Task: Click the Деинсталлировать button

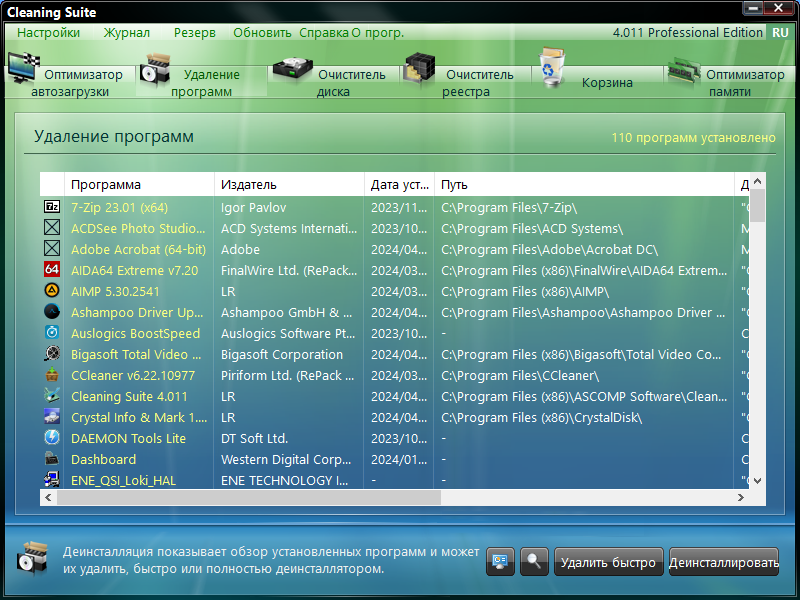Action: (723, 562)
